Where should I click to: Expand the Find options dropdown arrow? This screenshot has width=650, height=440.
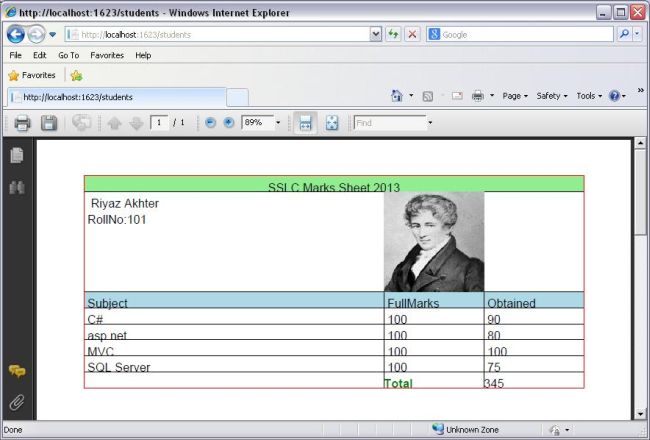tap(430, 123)
